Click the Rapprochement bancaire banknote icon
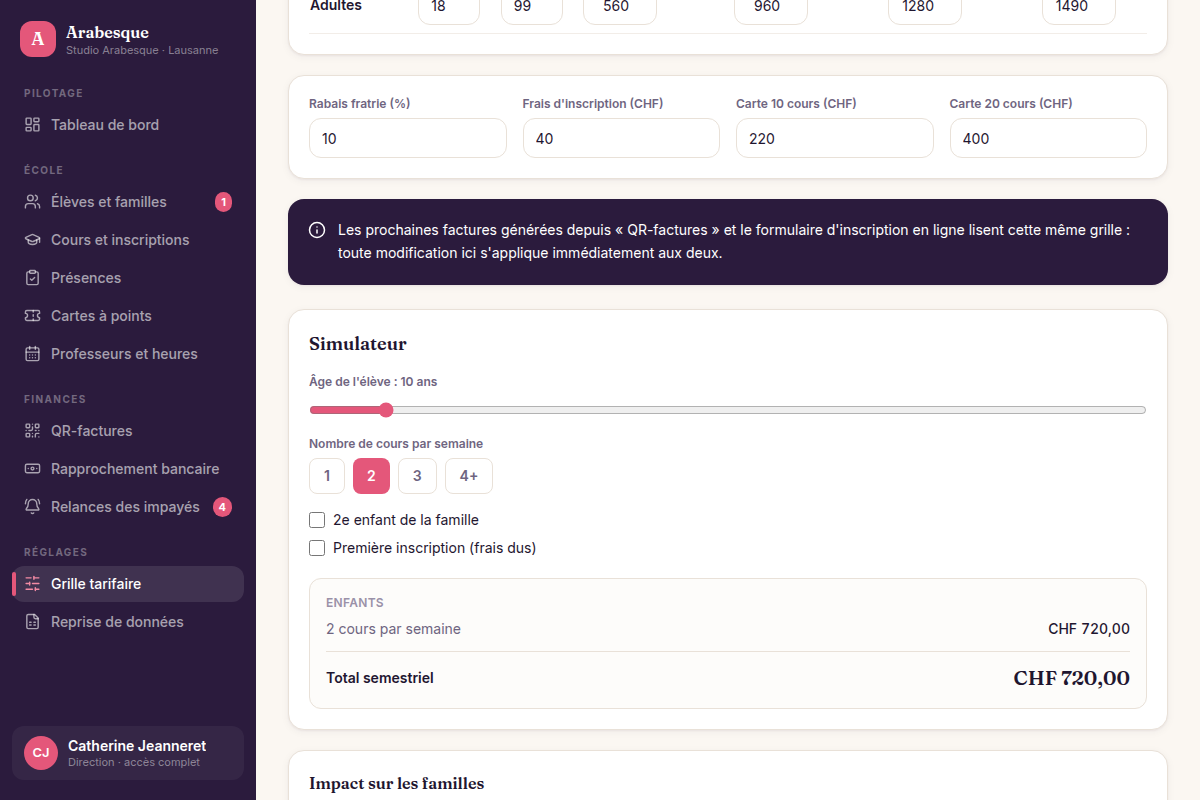The height and width of the screenshot is (800, 1200). 32,469
